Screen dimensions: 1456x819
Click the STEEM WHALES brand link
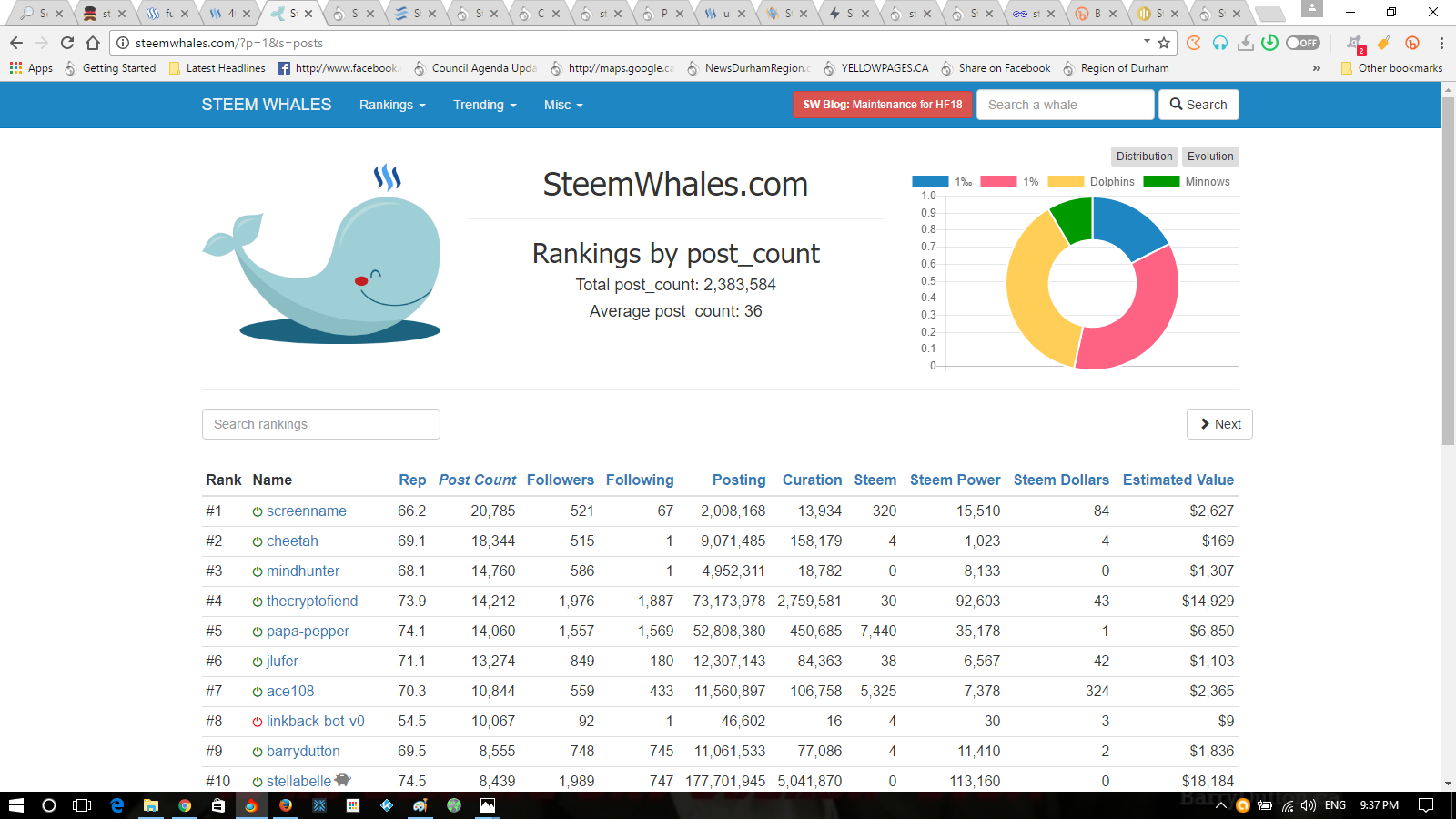pyautogui.click(x=267, y=105)
